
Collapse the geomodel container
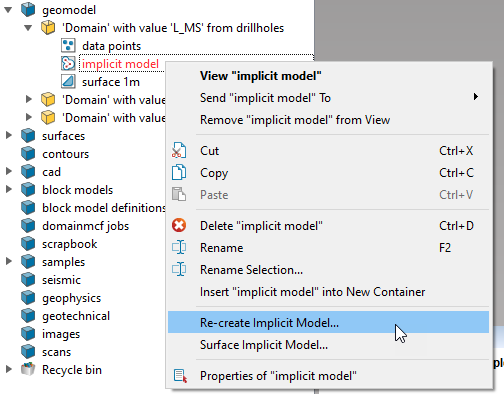pyautogui.click(x=8, y=10)
